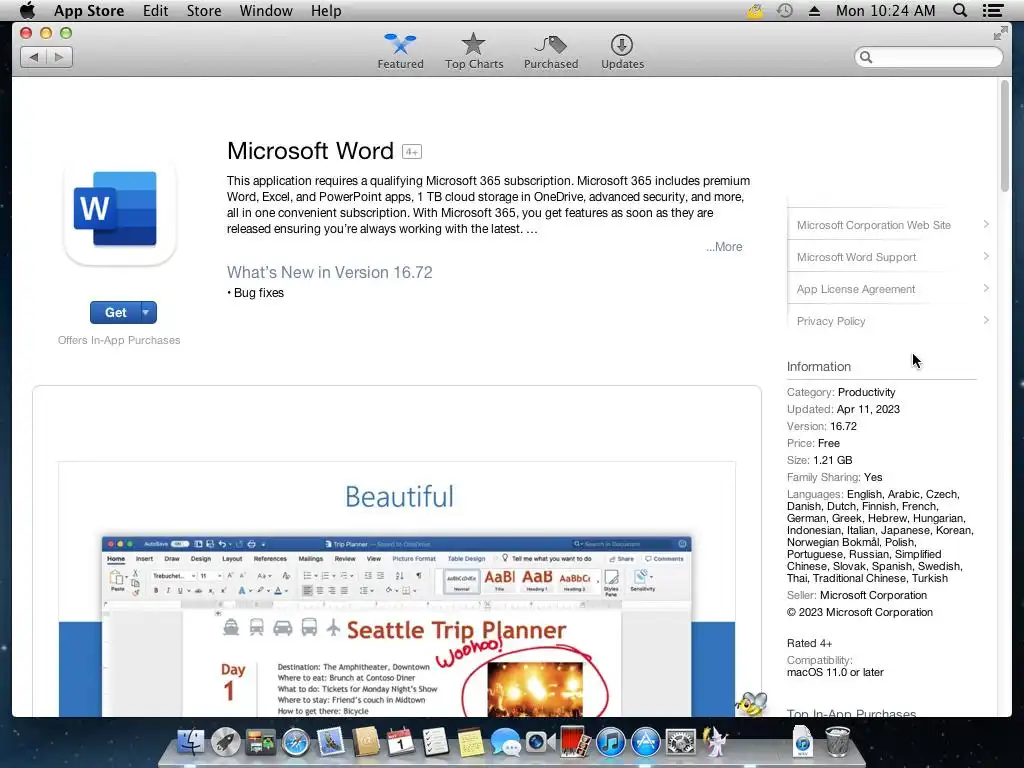This screenshot has width=1024, height=768.
Task: Click the 4+ age rating badge
Action: click(x=412, y=152)
